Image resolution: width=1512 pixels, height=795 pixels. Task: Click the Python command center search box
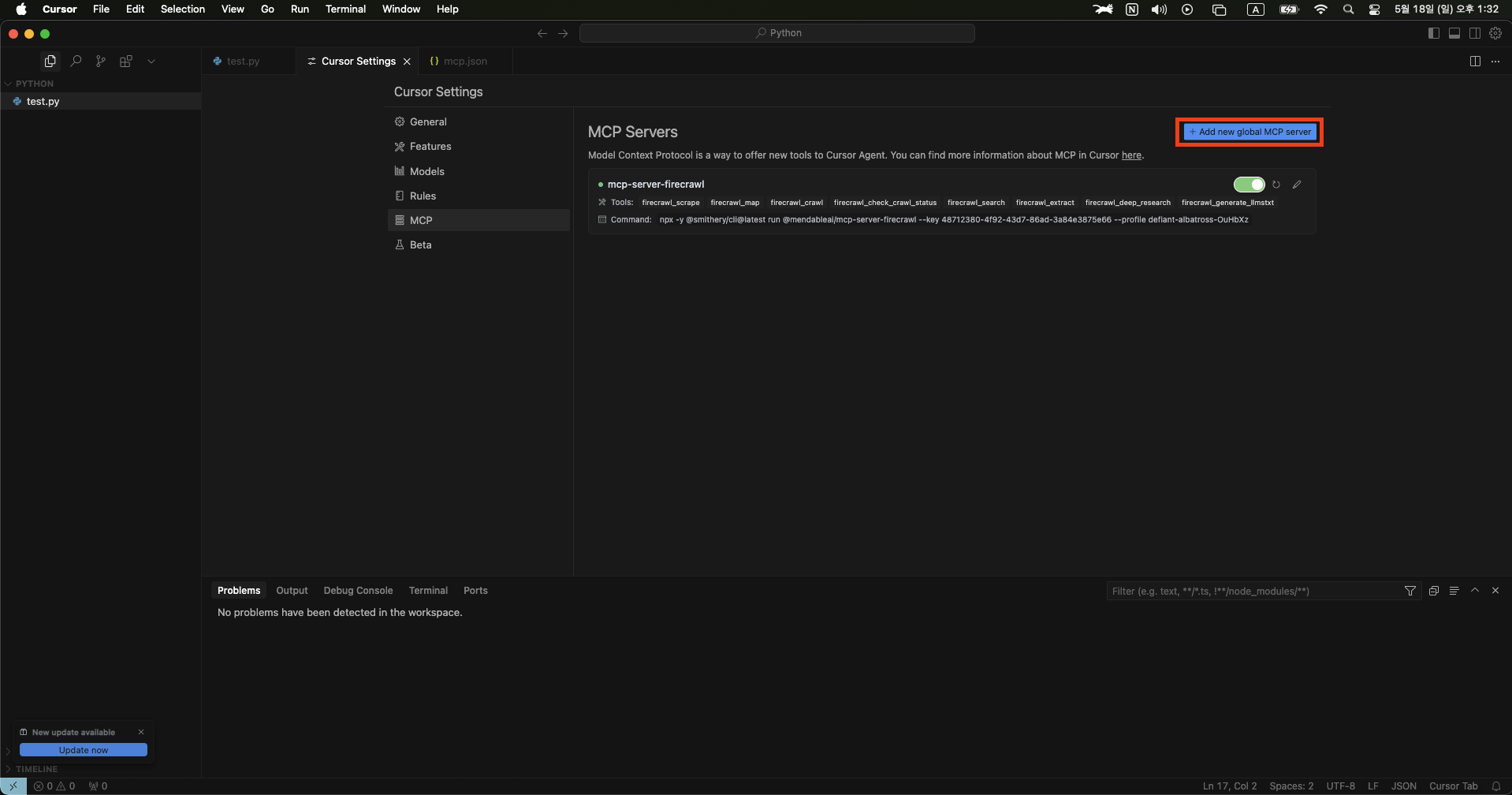pyautogui.click(x=776, y=33)
